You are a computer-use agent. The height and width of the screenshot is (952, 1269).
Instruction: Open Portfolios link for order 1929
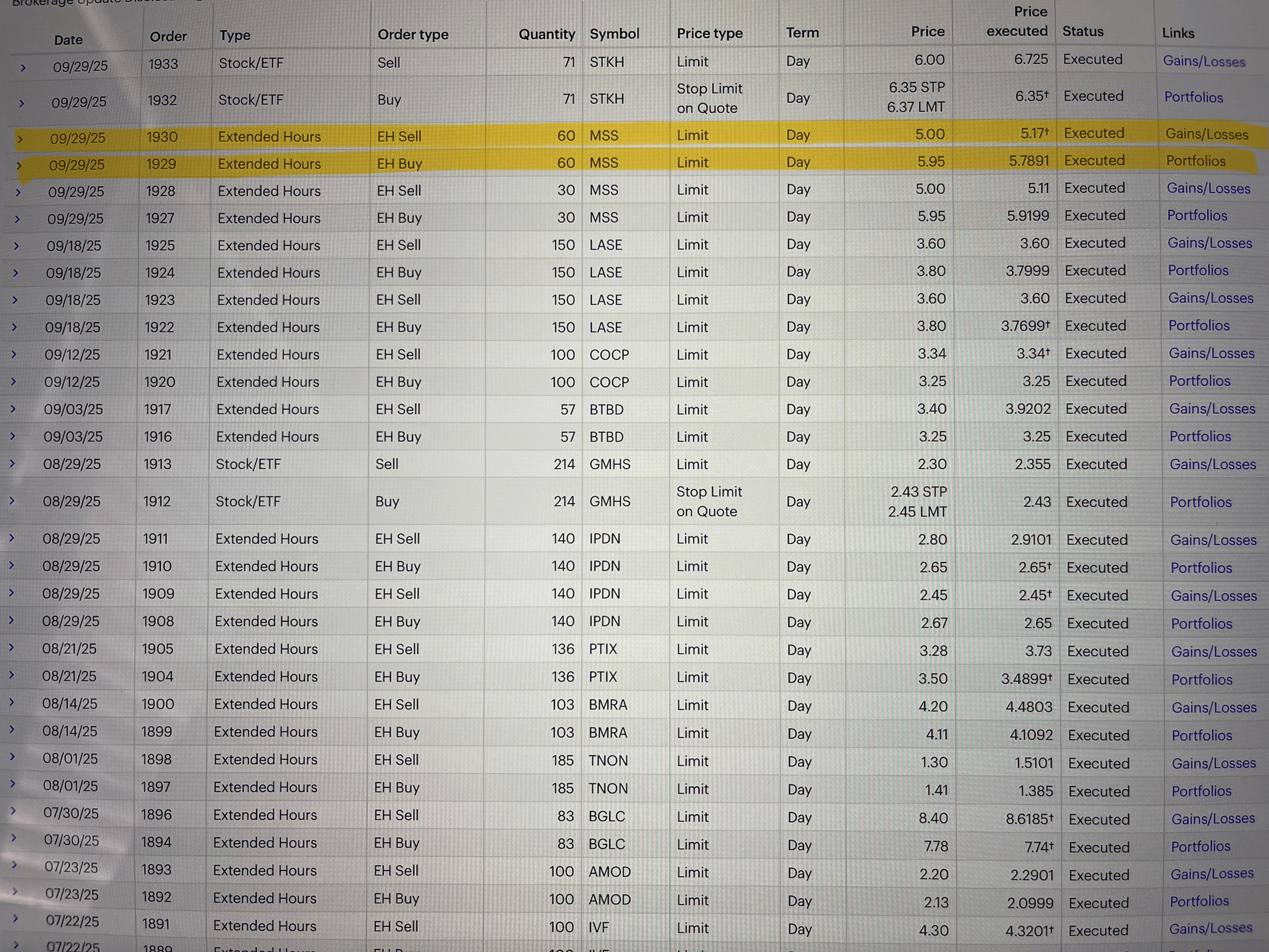coord(1196,161)
